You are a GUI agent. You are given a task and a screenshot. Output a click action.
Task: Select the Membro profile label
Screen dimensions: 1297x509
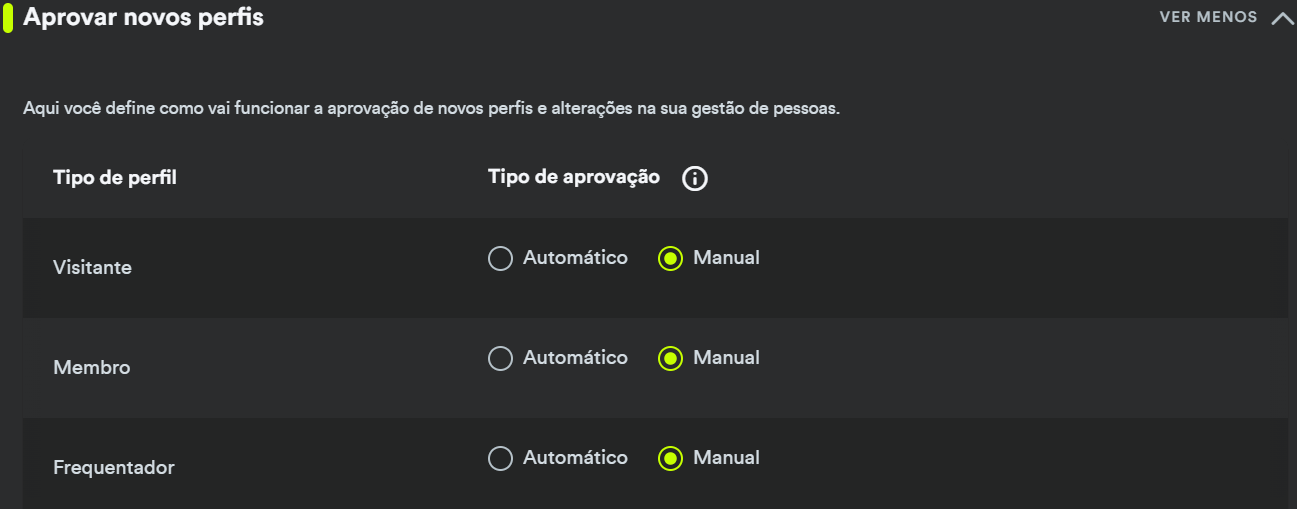(92, 368)
